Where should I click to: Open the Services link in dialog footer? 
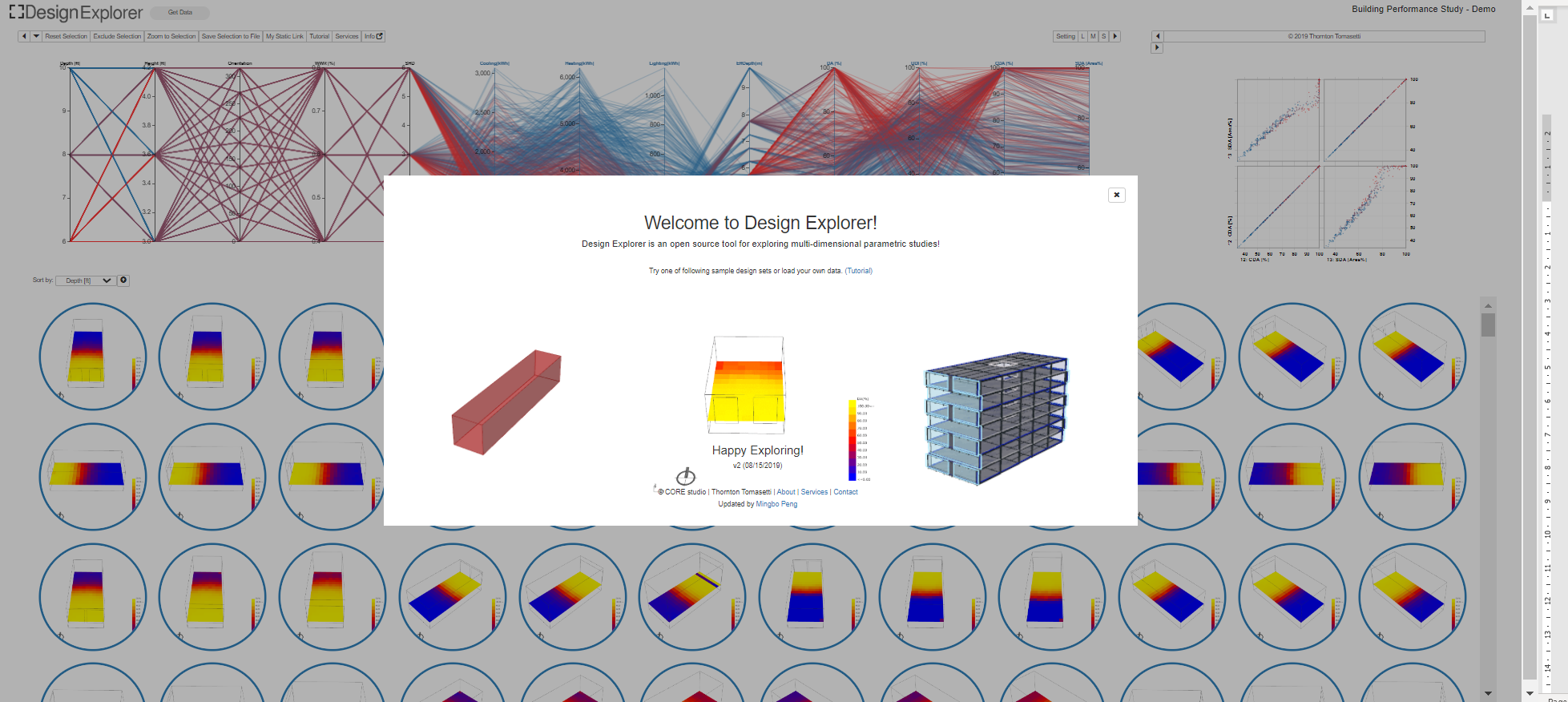[x=814, y=492]
